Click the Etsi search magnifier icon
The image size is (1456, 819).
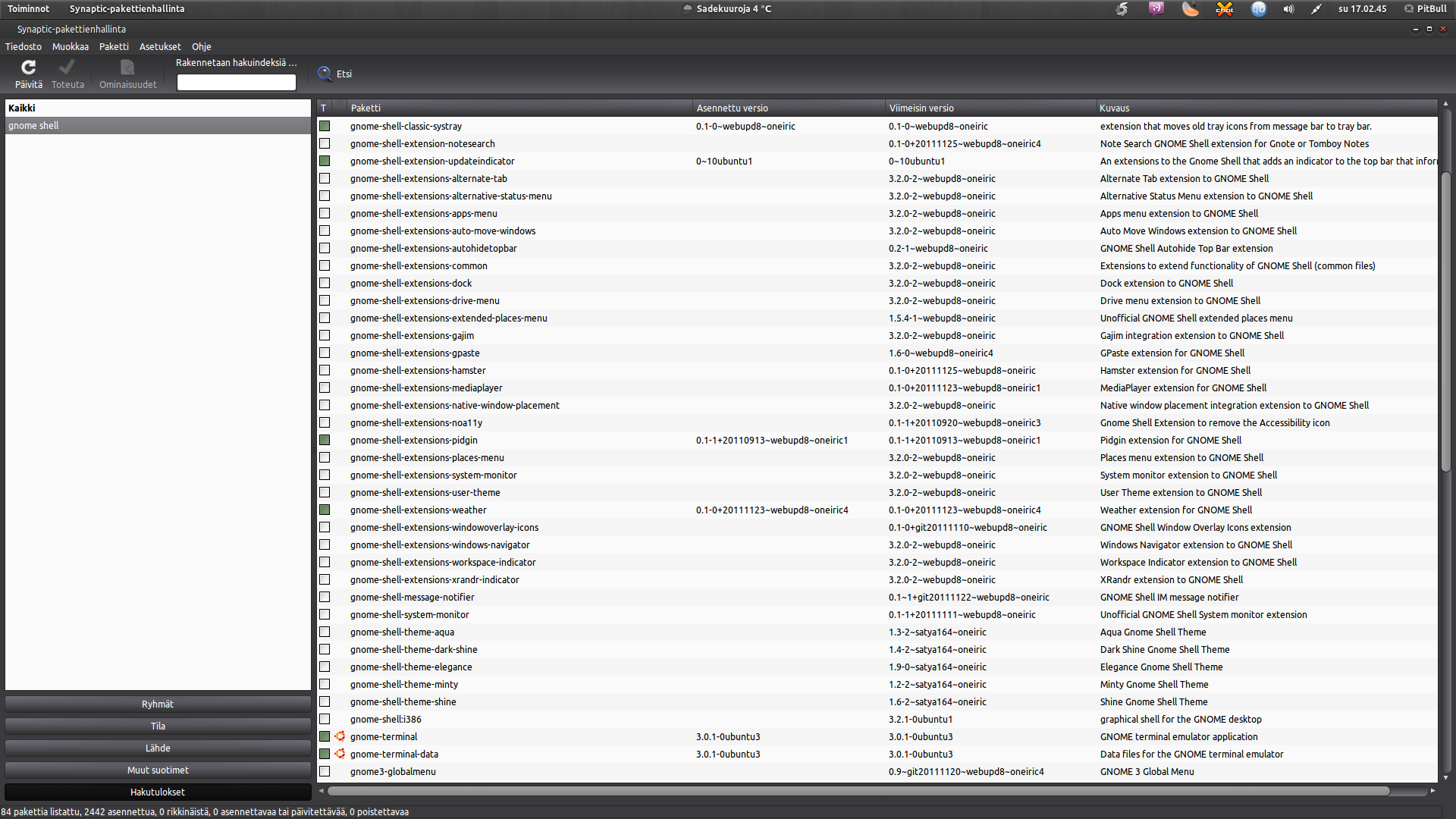point(325,74)
